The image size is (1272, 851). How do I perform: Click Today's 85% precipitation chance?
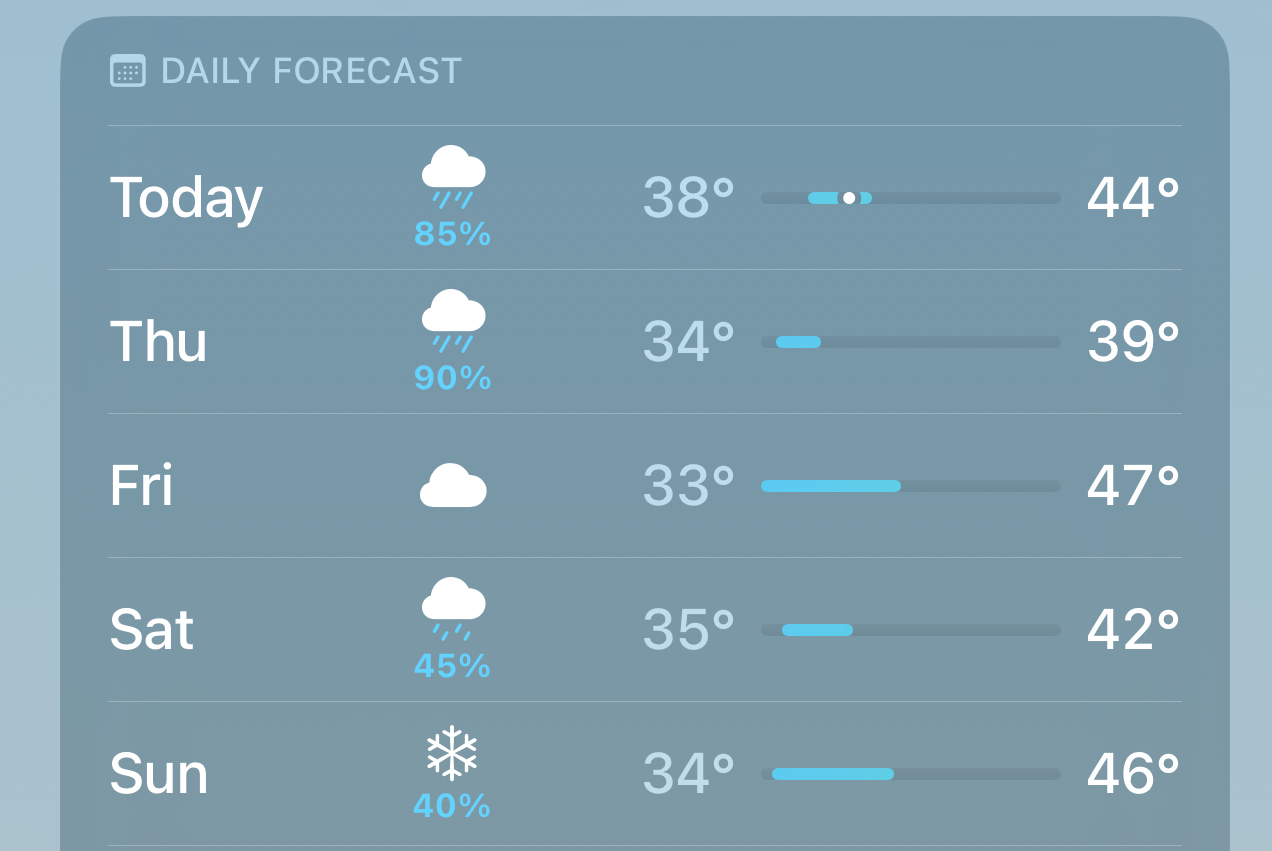click(x=453, y=234)
